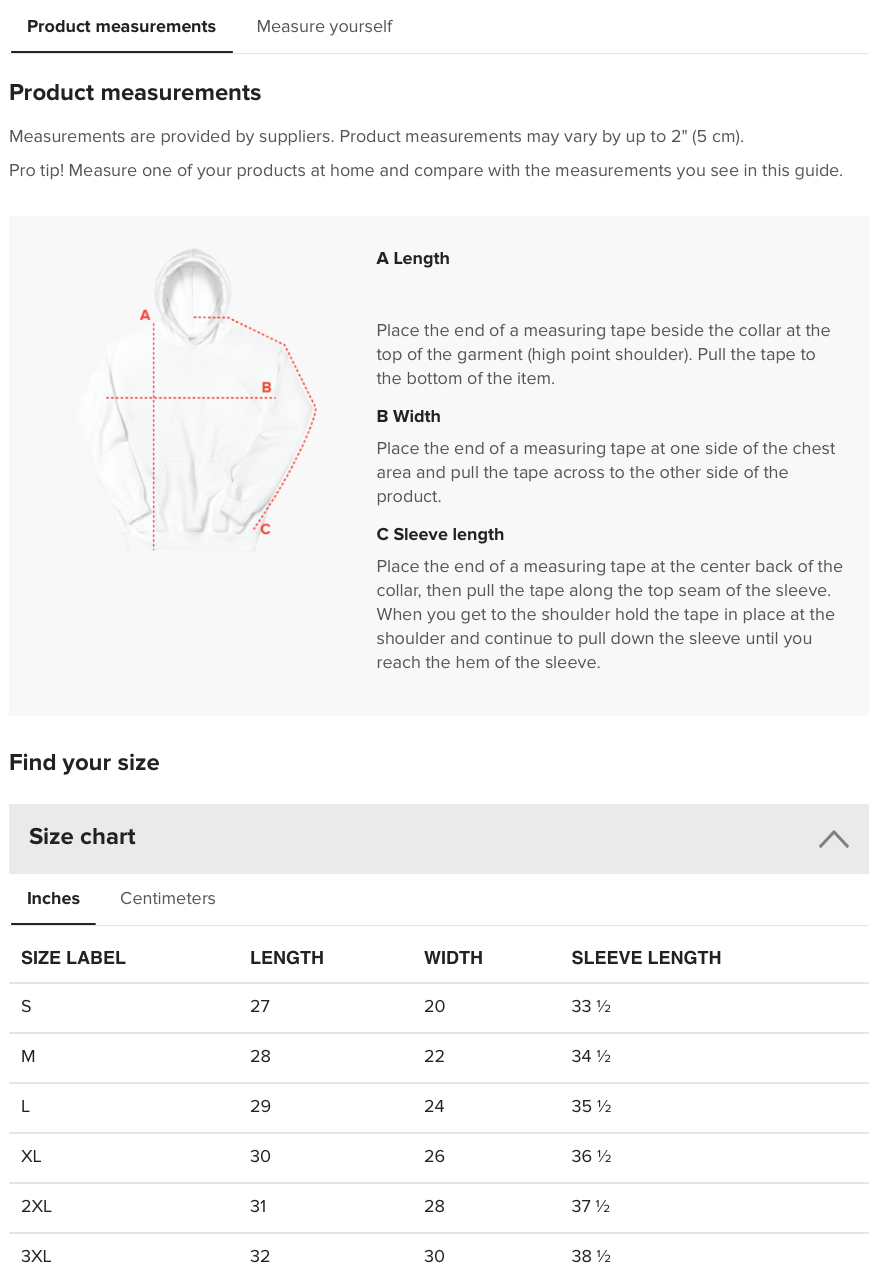Select the 3XL size row label

pyautogui.click(x=36, y=1257)
